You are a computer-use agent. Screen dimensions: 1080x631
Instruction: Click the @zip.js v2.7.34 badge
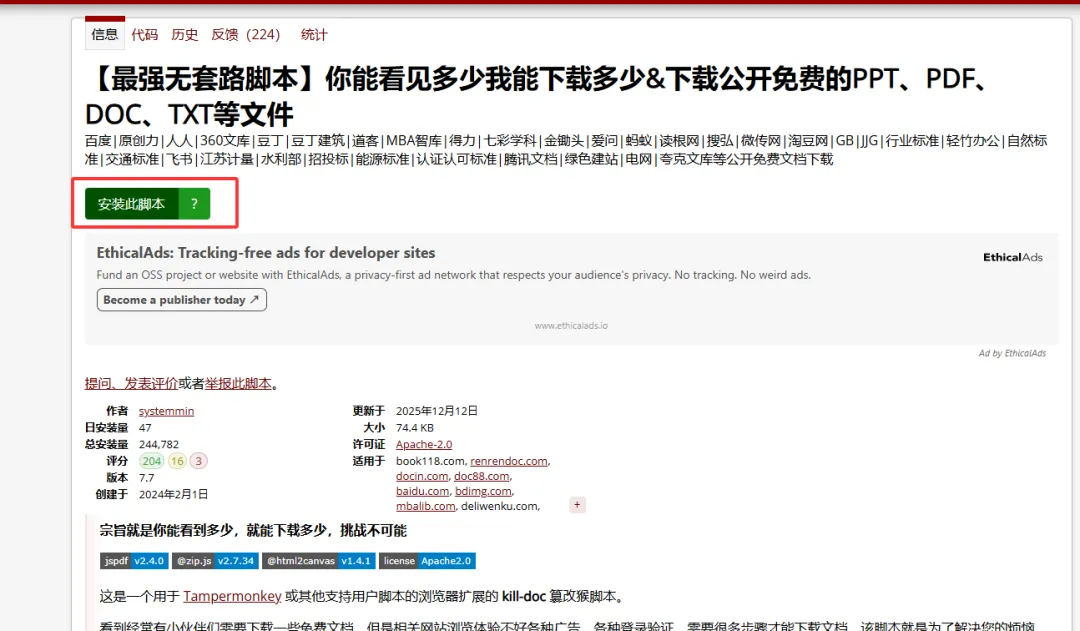pos(215,561)
